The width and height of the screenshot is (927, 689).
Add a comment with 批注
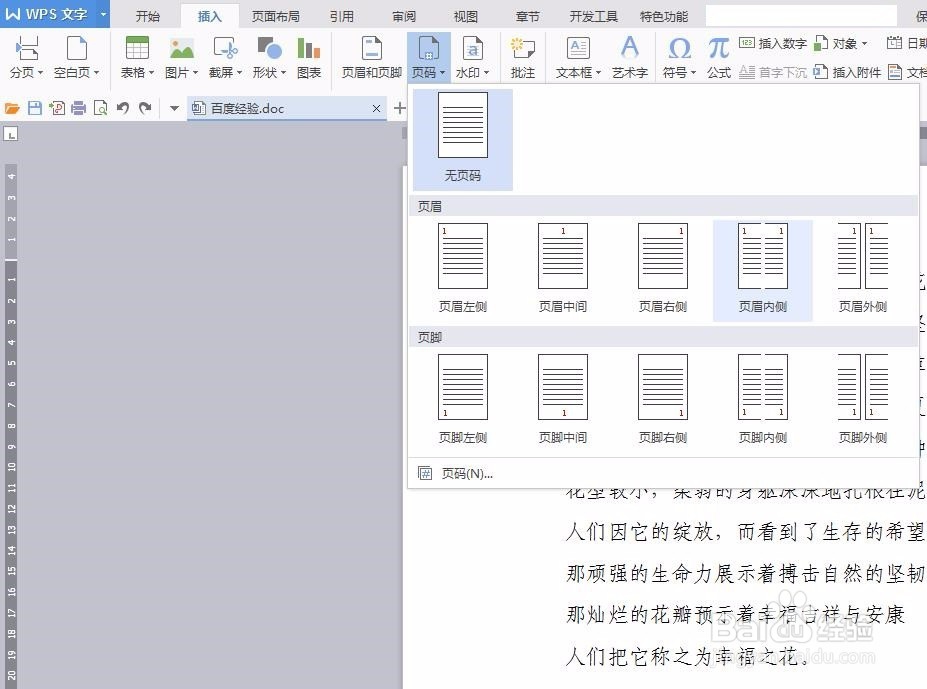point(523,58)
